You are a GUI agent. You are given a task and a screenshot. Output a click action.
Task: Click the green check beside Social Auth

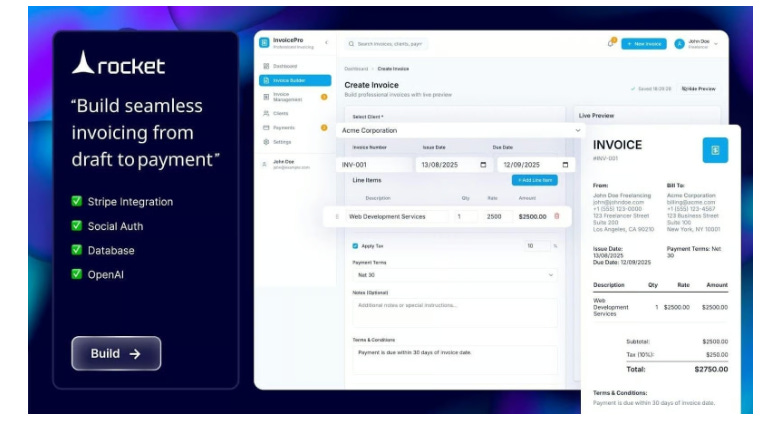[77, 225]
